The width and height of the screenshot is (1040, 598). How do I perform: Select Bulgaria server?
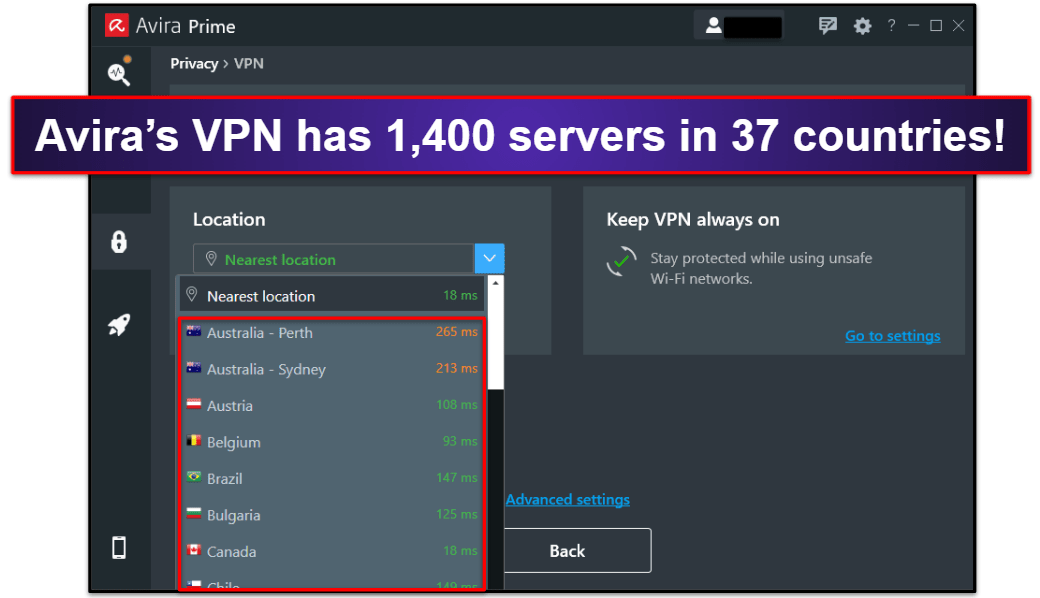point(332,514)
